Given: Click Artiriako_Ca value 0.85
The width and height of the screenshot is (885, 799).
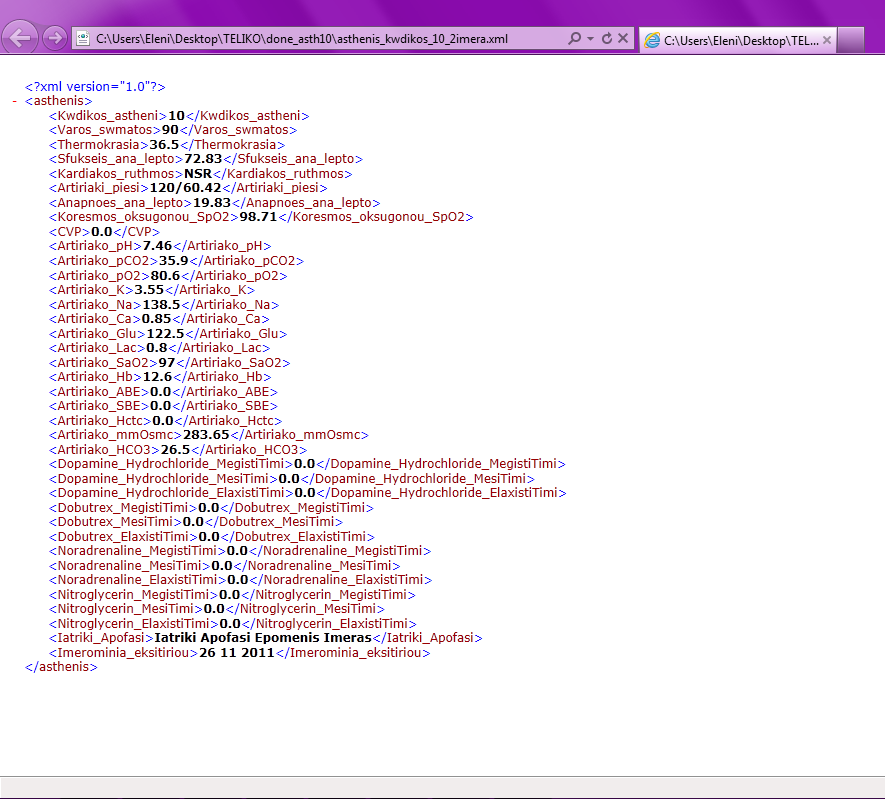Looking at the screenshot, I should (x=156, y=319).
